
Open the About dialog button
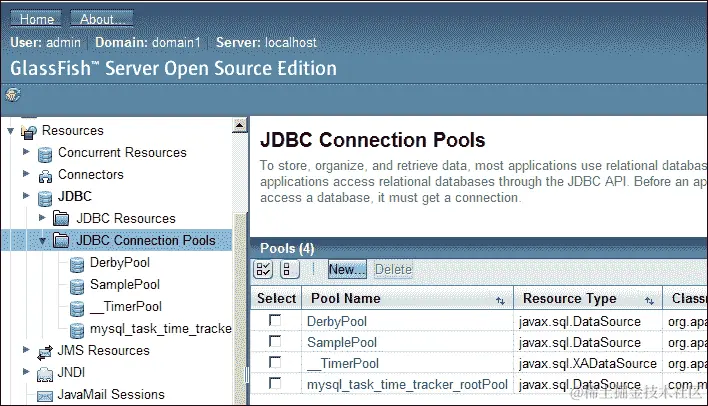[102, 19]
